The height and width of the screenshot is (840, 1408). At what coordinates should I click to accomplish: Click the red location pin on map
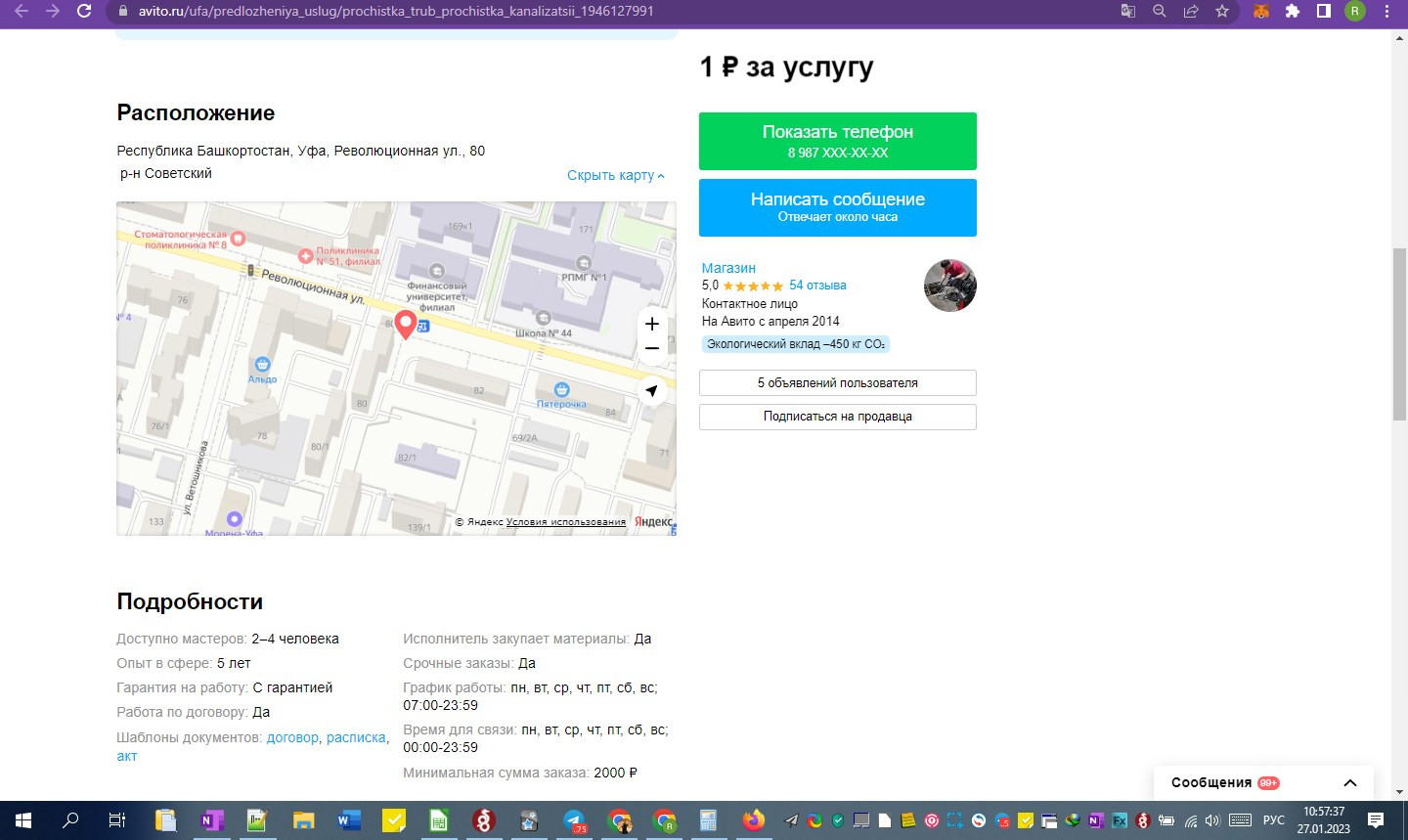click(x=406, y=323)
